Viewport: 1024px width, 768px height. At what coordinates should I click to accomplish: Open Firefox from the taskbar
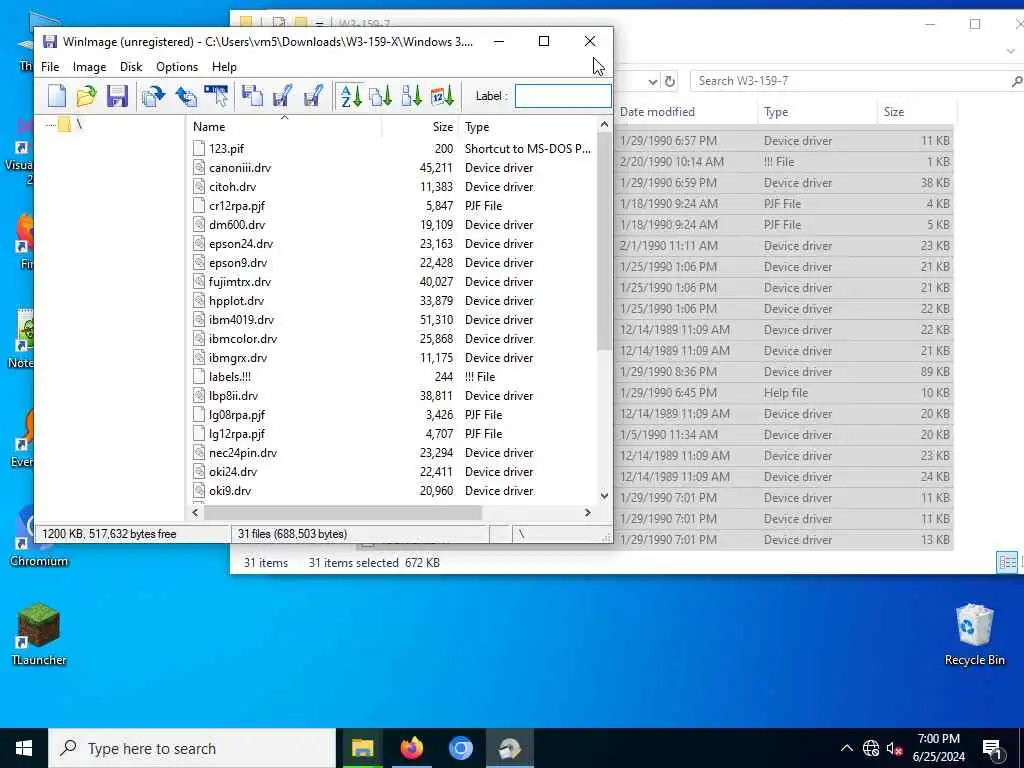[x=411, y=748]
